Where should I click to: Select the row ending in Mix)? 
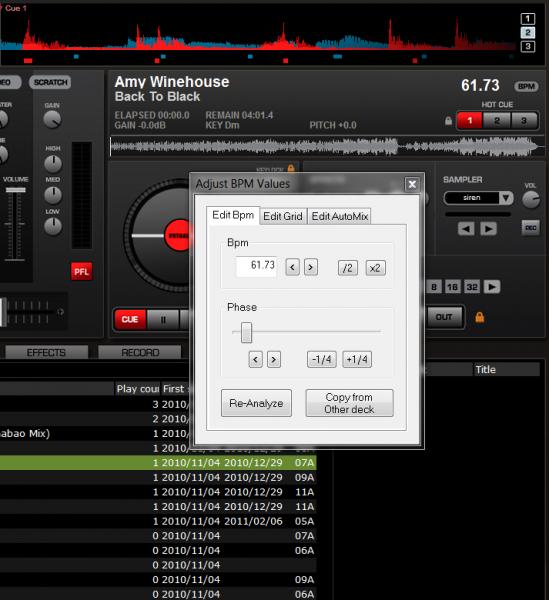coord(158,434)
